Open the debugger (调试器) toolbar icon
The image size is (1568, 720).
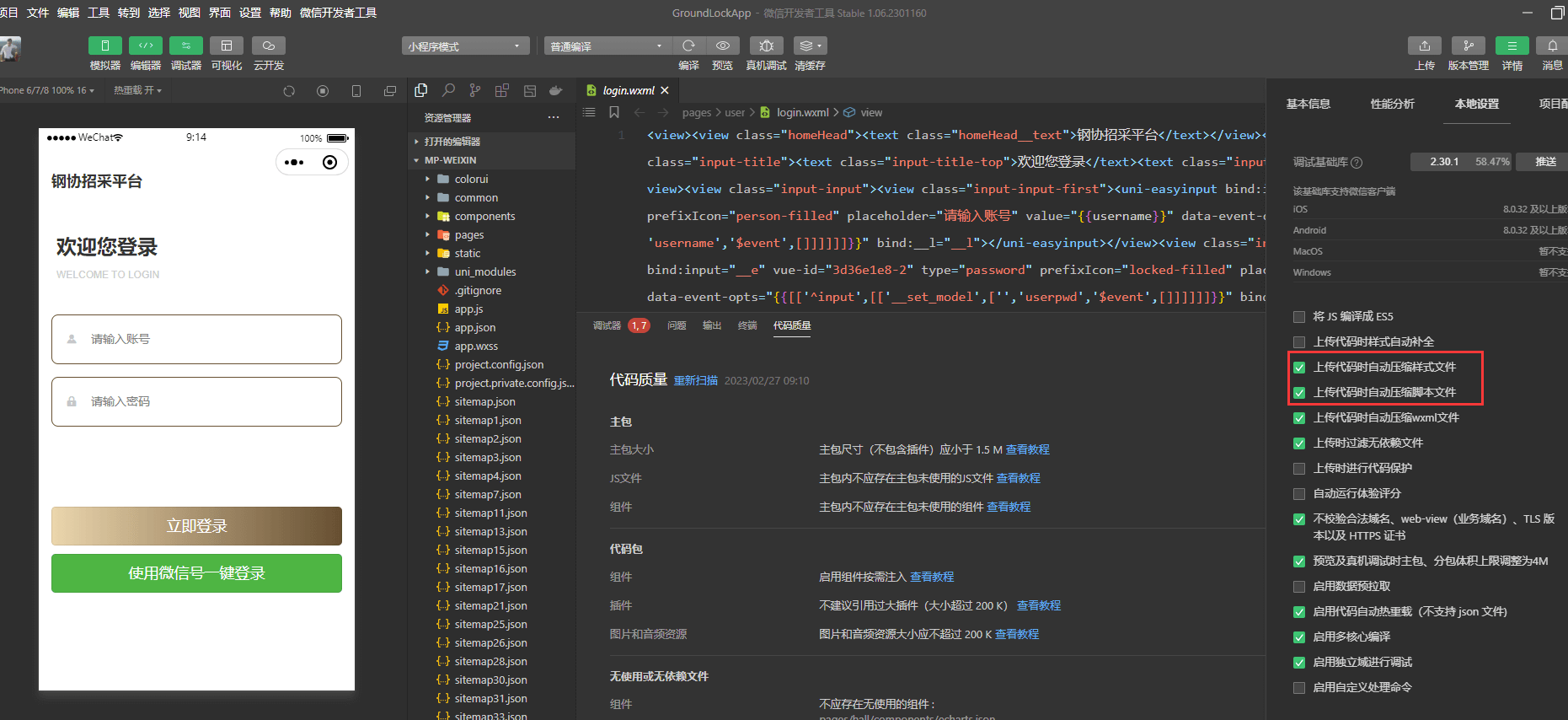185,46
